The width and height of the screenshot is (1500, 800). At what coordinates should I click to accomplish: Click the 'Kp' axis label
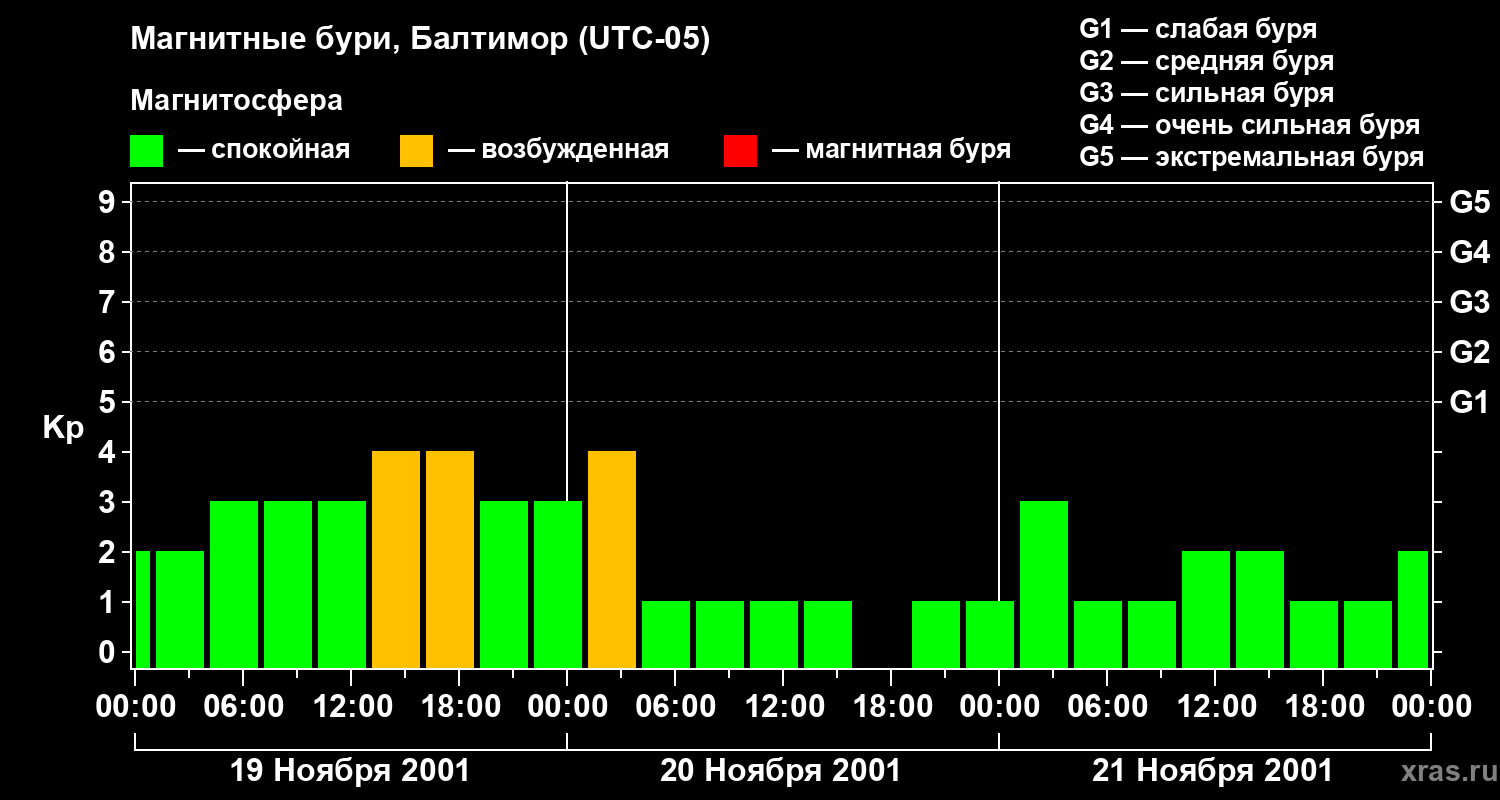click(63, 428)
